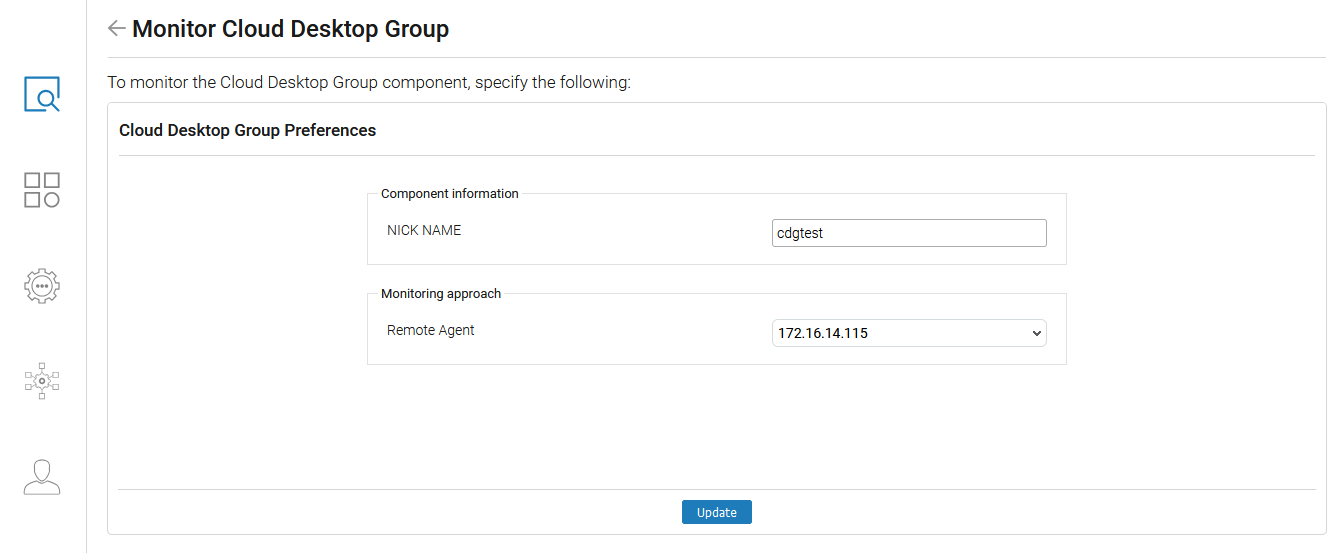Screen dimensions: 1338x553
Task: Go back using the arrow beside the title
Action: [x=117, y=29]
